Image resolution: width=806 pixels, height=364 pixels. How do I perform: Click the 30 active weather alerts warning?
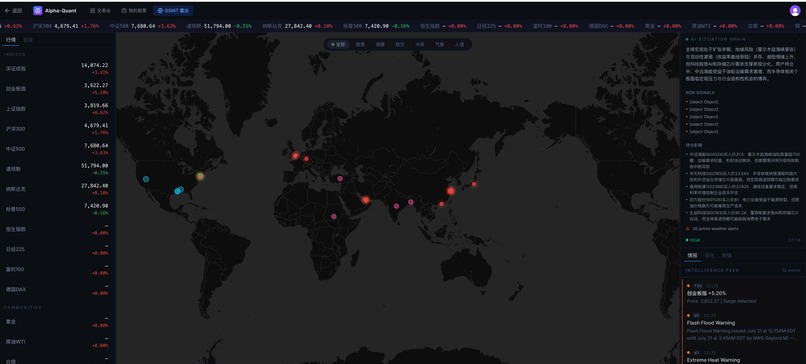click(712, 228)
